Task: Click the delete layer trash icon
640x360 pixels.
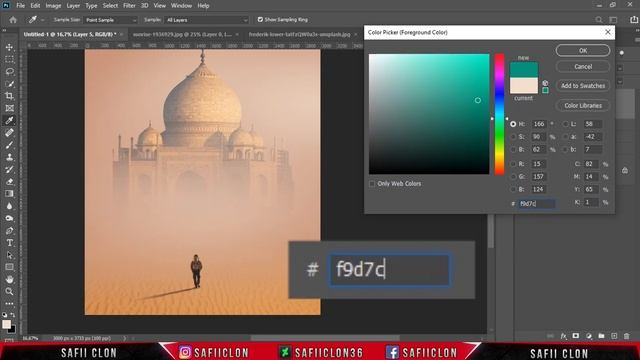Action: (627, 336)
